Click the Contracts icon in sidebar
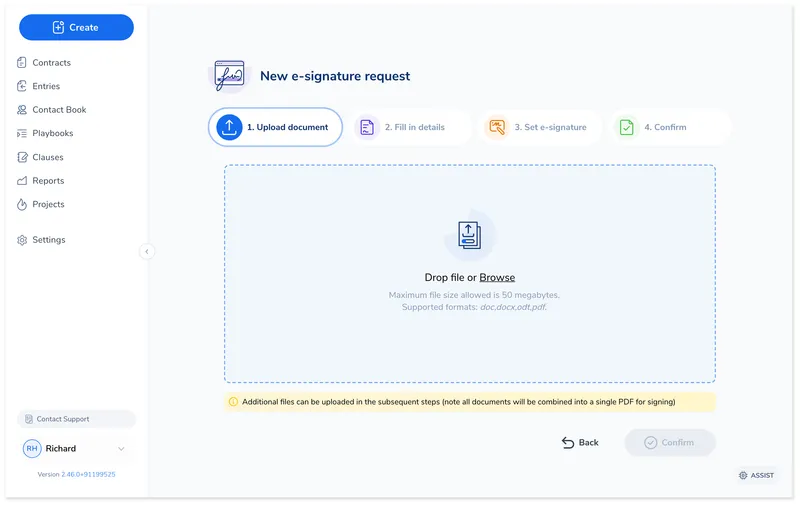The height and width of the screenshot is (505, 800). 22,63
